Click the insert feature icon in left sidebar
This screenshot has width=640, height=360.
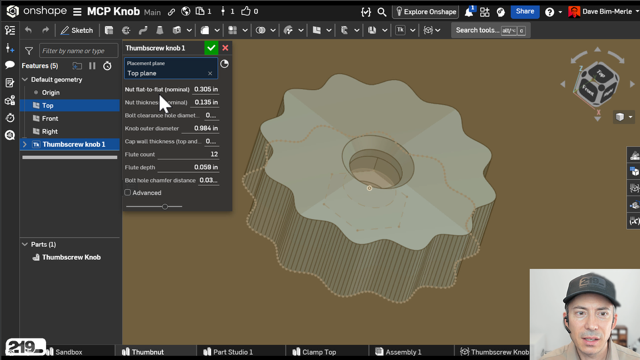click(x=10, y=48)
